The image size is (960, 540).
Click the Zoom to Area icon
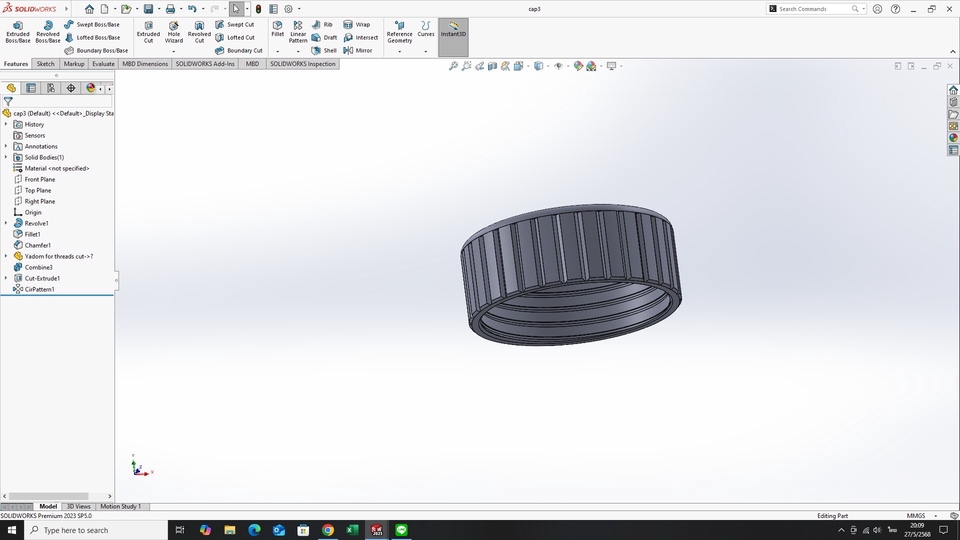467,66
